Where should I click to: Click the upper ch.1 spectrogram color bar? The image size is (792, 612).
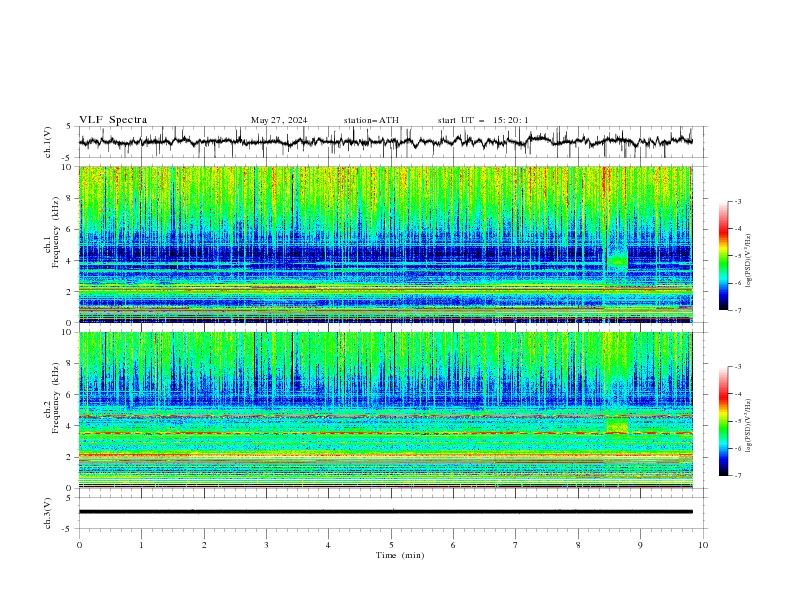point(723,256)
